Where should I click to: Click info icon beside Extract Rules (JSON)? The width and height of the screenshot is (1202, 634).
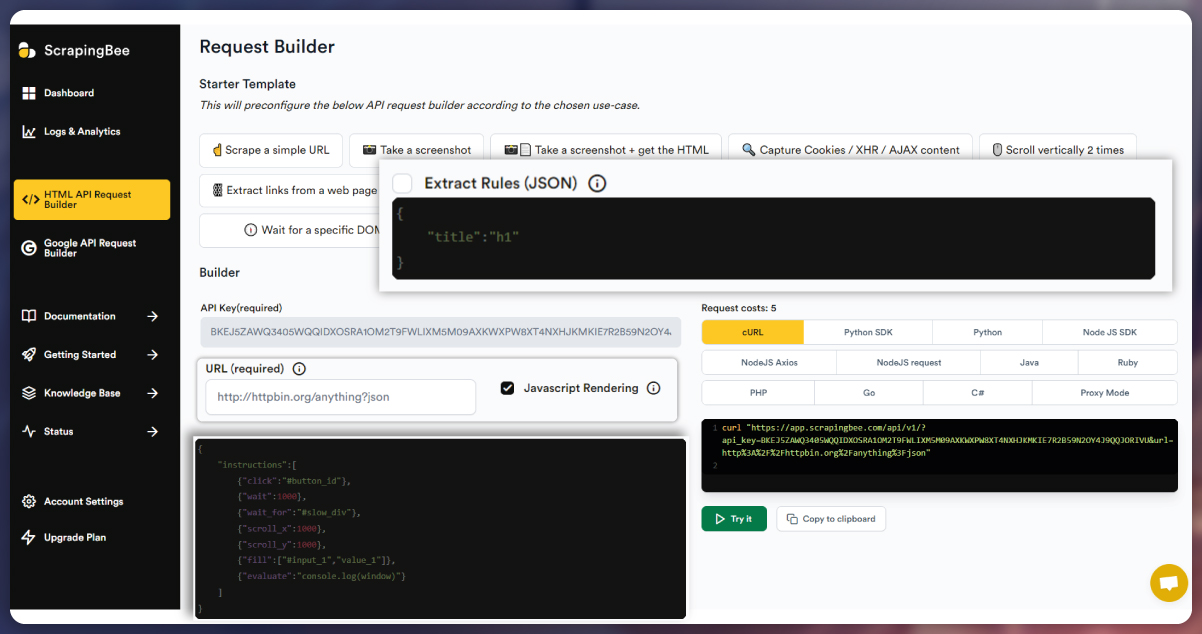pos(597,183)
